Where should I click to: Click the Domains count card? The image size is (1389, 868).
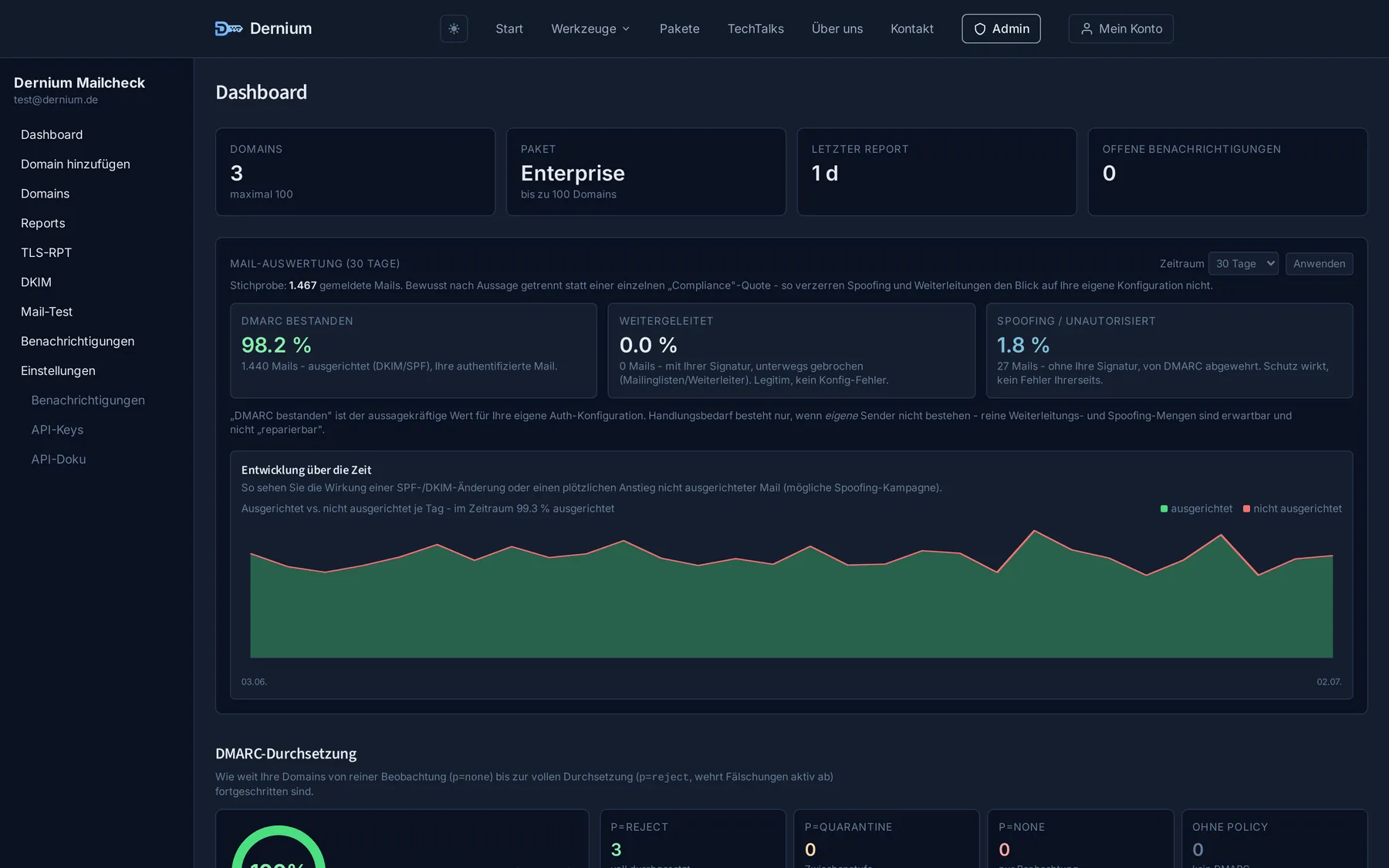pos(355,171)
